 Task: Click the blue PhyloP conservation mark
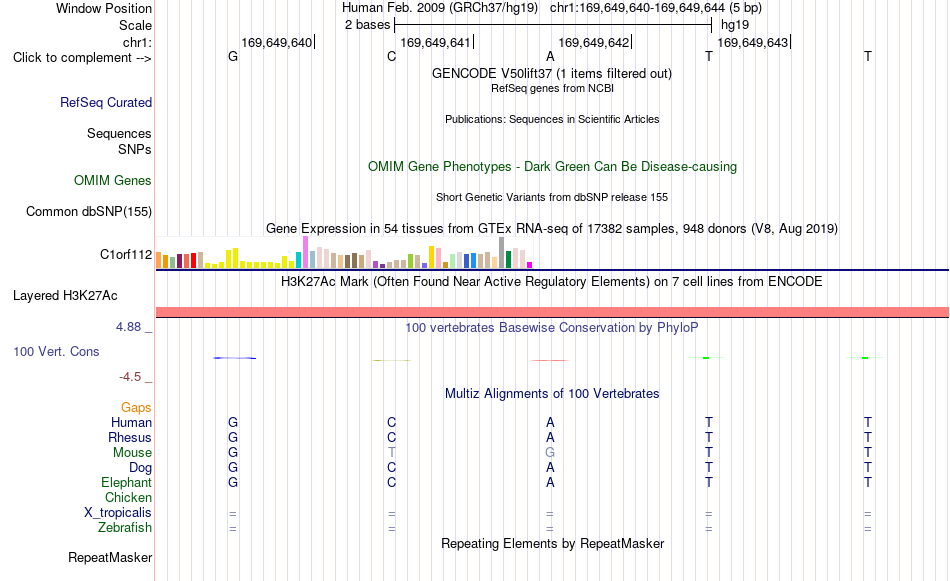234,358
